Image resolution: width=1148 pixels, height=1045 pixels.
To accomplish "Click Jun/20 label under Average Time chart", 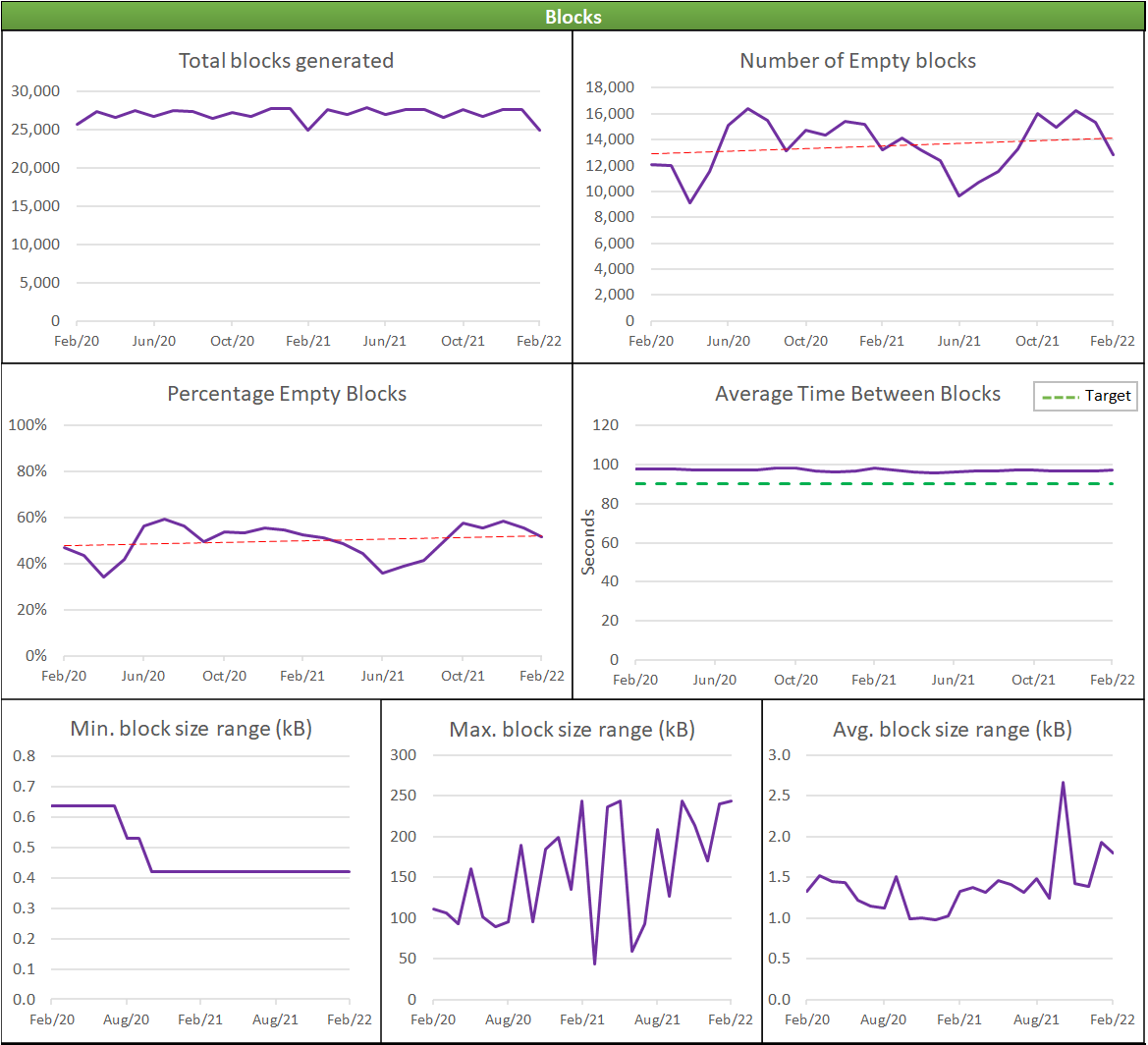I will (715, 680).
